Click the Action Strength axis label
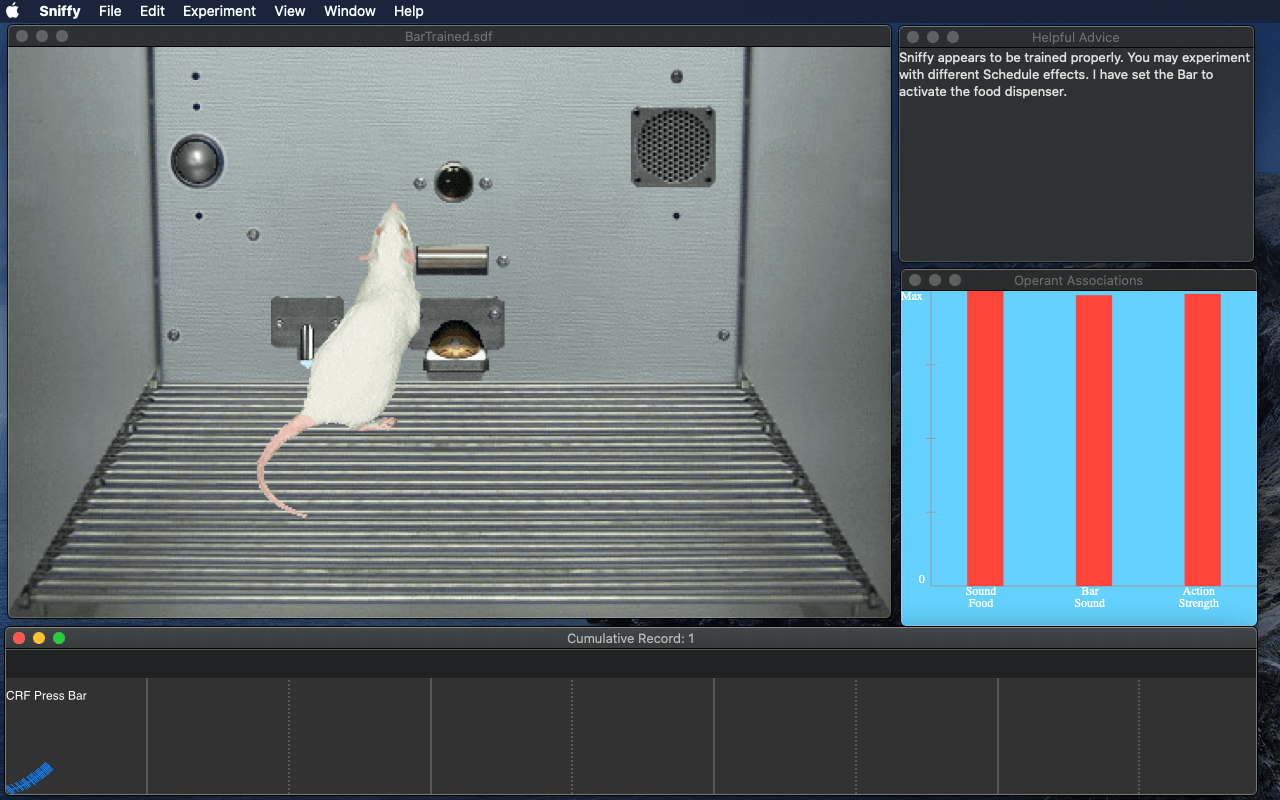Viewport: 1280px width, 800px height. point(1198,597)
